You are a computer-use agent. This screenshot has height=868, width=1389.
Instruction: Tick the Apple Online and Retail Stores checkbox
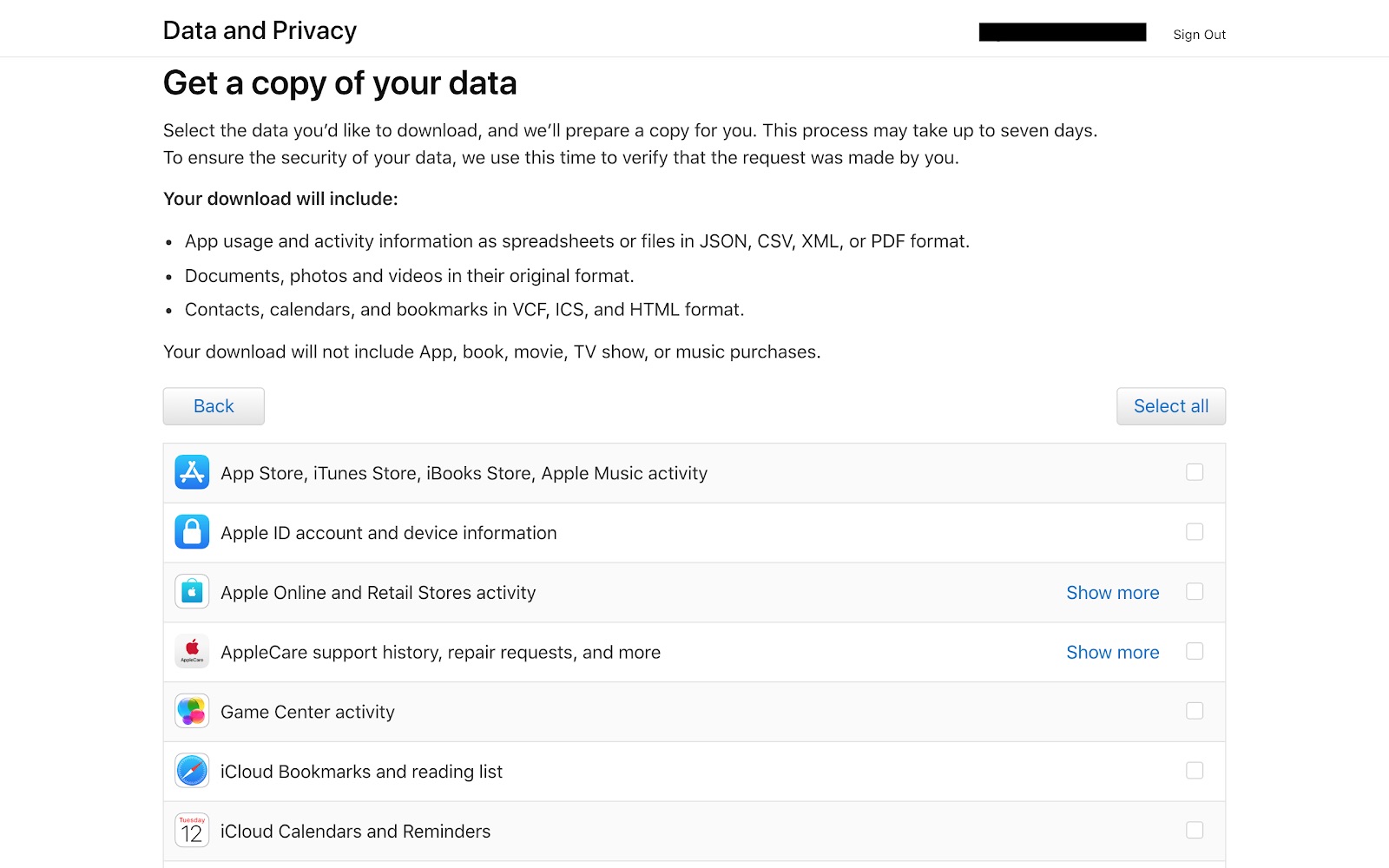coord(1195,592)
